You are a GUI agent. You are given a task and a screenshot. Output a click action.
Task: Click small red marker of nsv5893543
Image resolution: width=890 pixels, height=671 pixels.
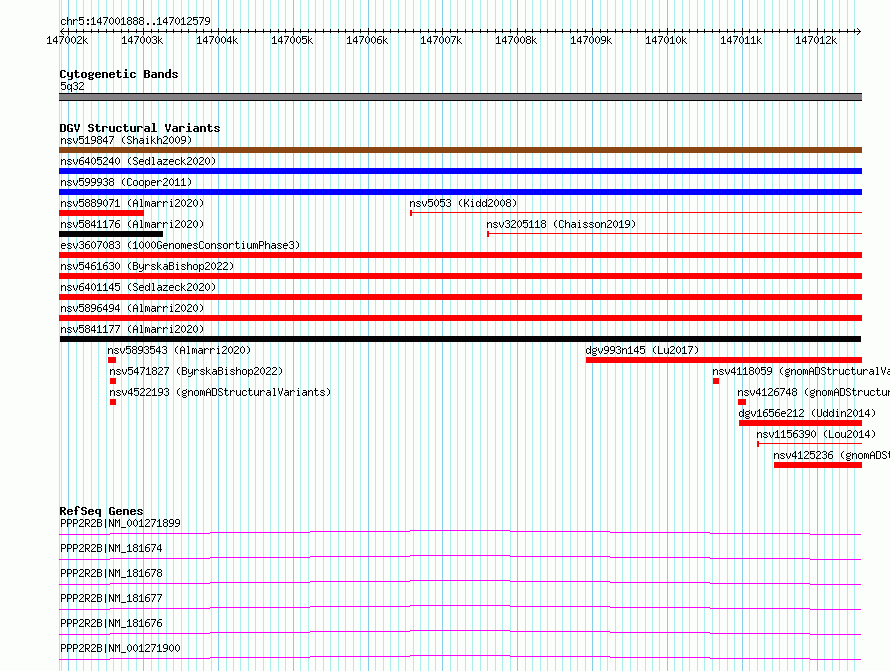tap(112, 360)
